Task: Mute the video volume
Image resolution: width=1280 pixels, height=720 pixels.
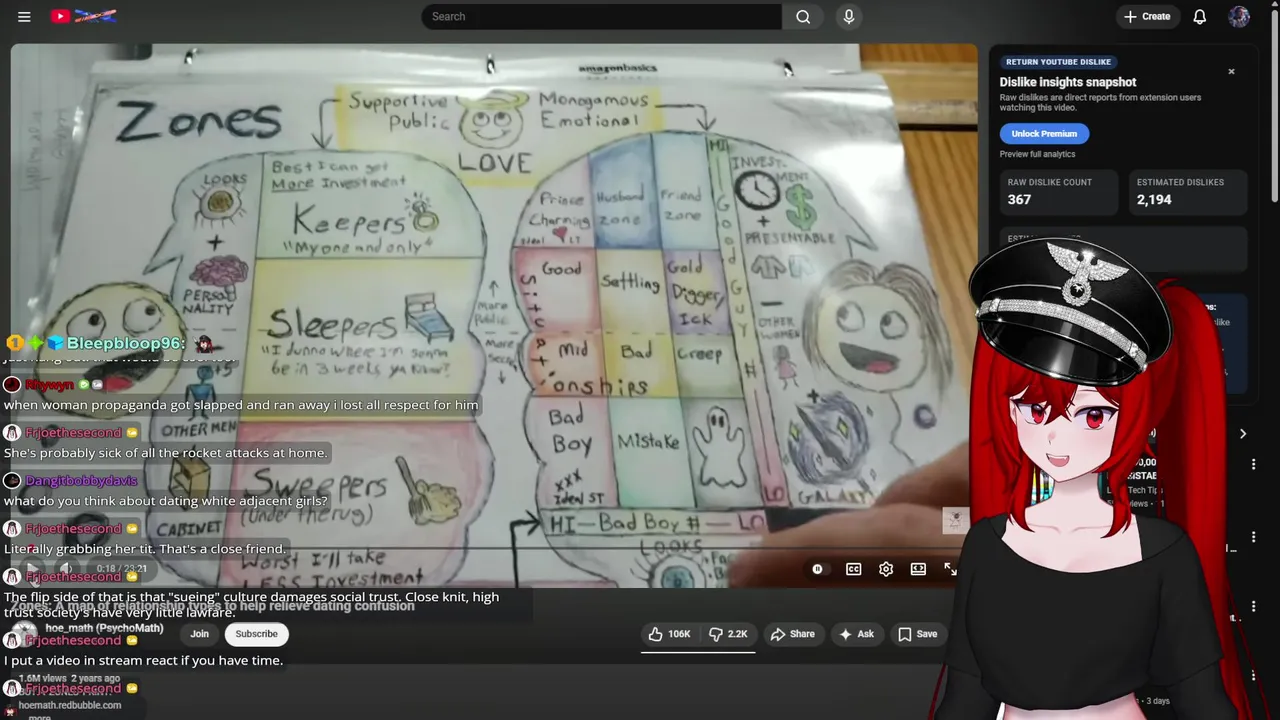Action: point(66,569)
